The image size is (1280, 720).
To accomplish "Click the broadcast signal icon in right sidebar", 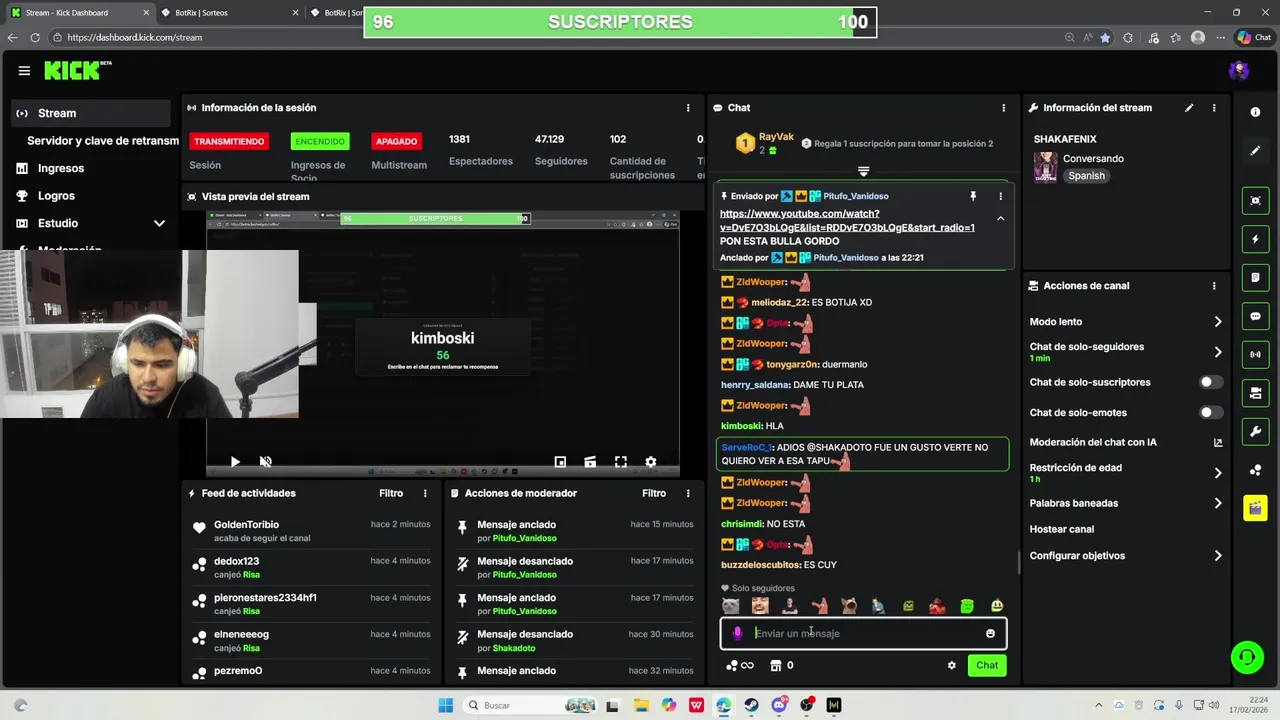I will click(1255, 355).
